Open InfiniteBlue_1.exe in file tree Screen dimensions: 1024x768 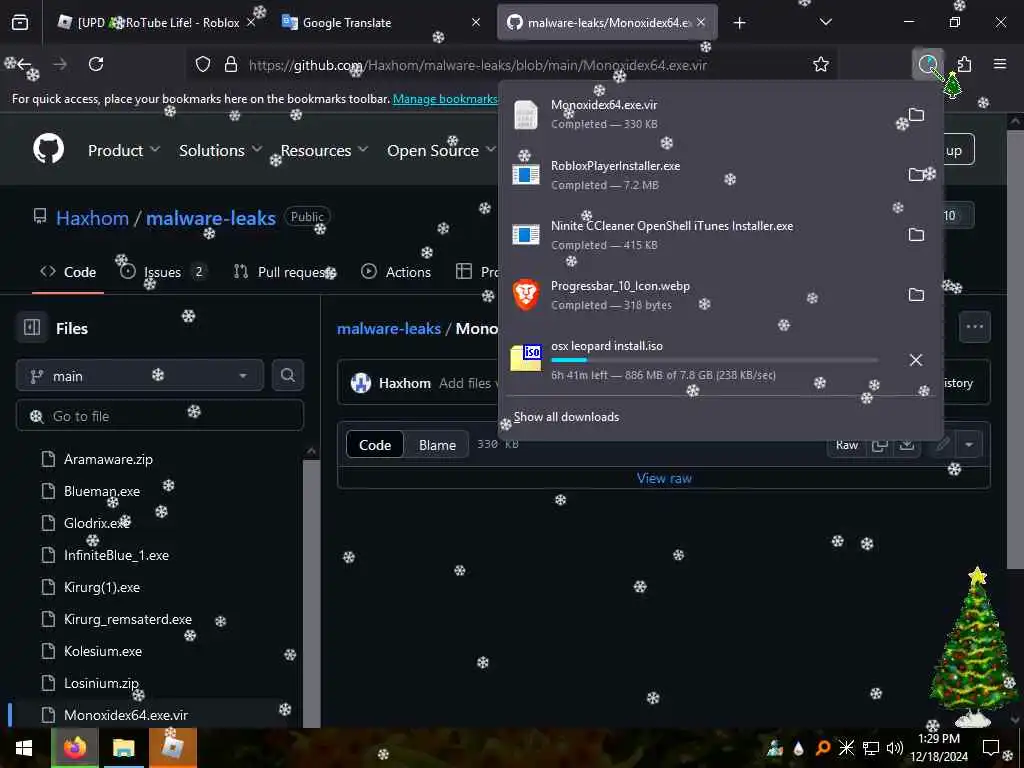(116, 555)
